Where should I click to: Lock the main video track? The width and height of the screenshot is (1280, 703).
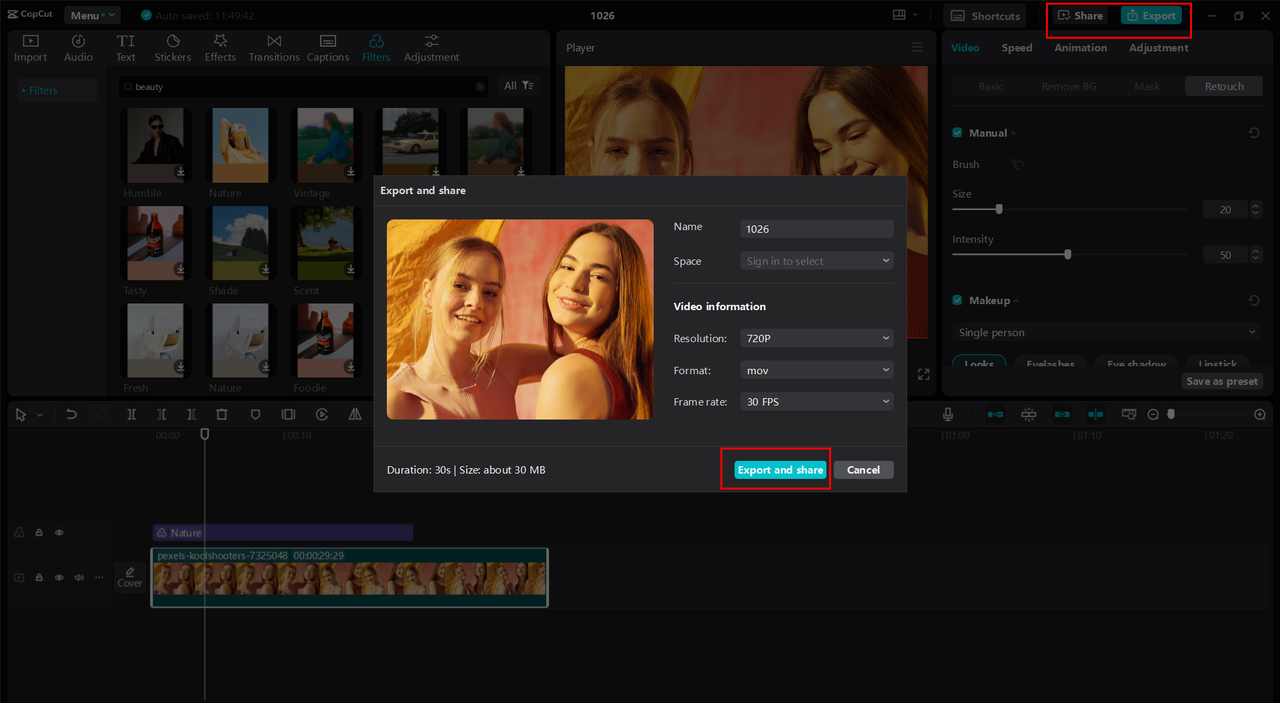point(39,577)
